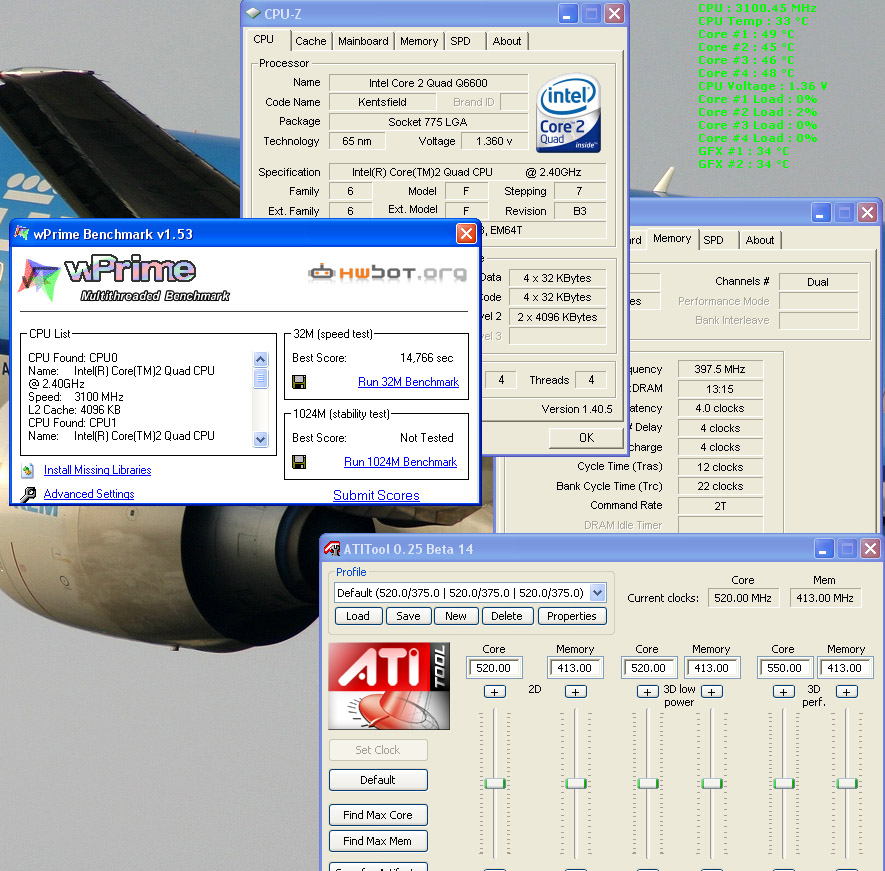Switch to CPU tab in CPU-Z
This screenshot has width=885, height=871.
point(264,40)
